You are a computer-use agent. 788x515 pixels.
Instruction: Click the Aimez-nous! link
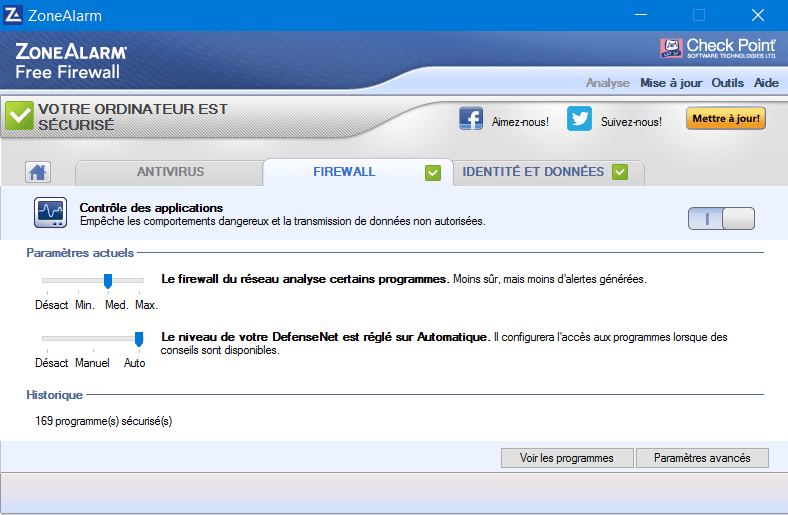[x=520, y=122]
